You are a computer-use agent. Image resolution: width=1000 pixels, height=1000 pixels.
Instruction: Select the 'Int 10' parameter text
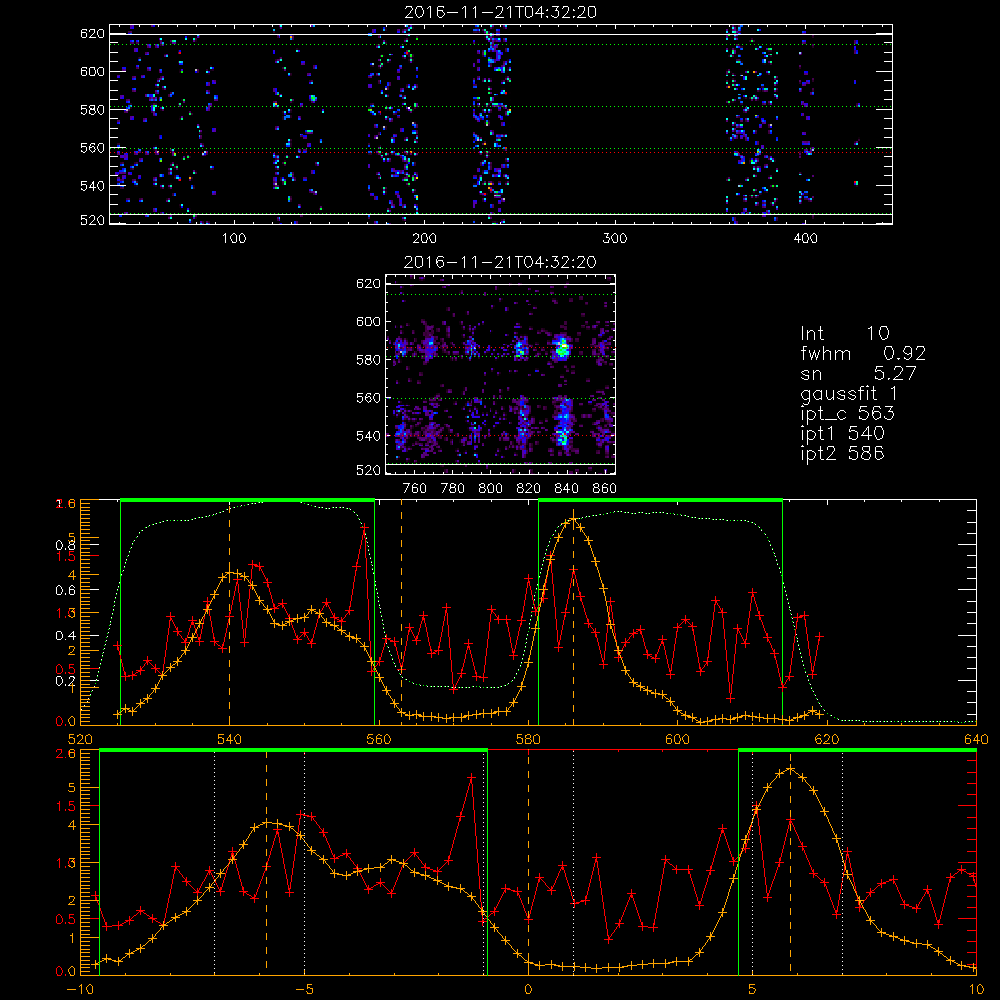[x=844, y=333]
